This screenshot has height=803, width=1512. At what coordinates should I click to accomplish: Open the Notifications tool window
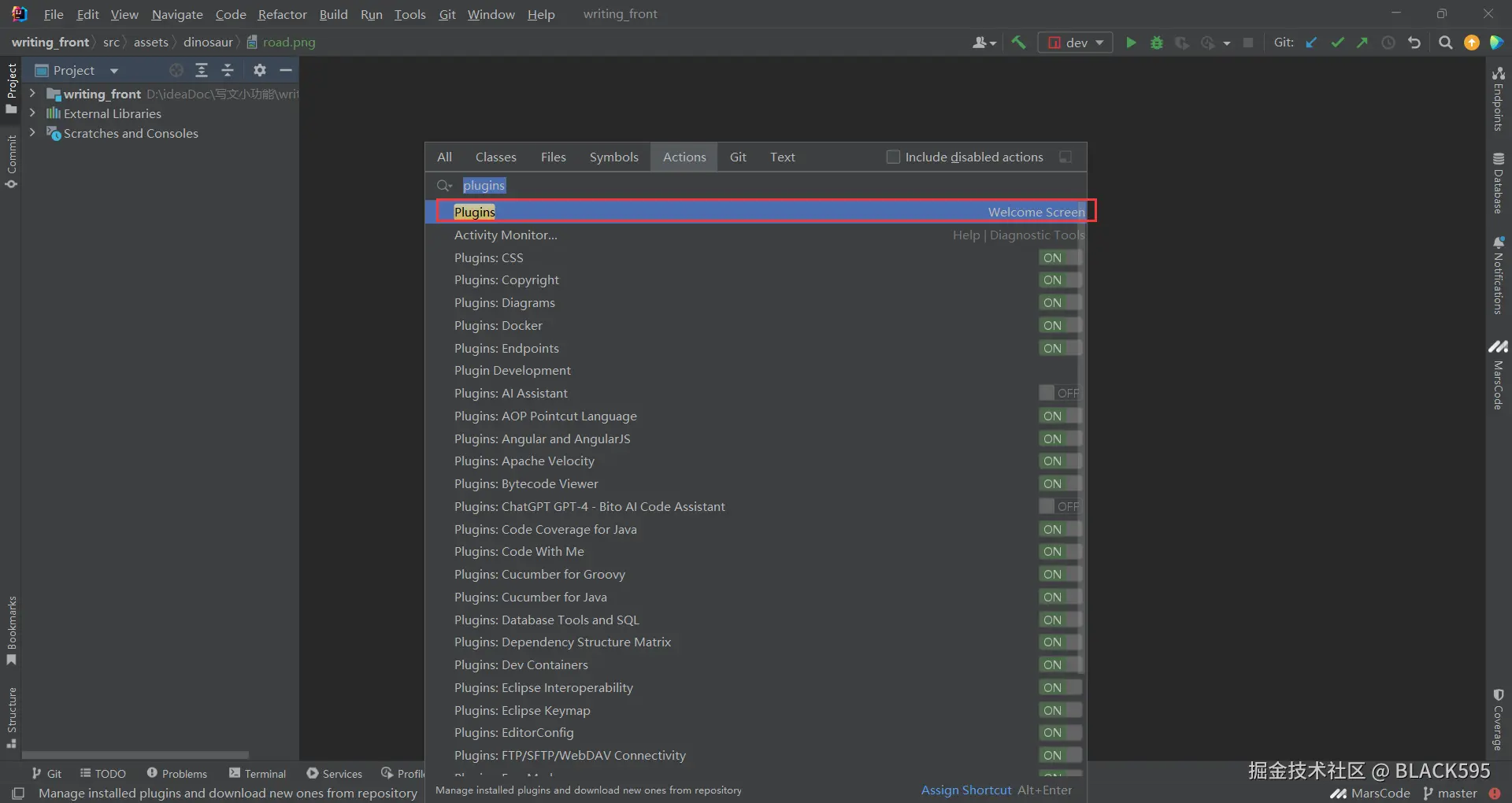(1499, 275)
